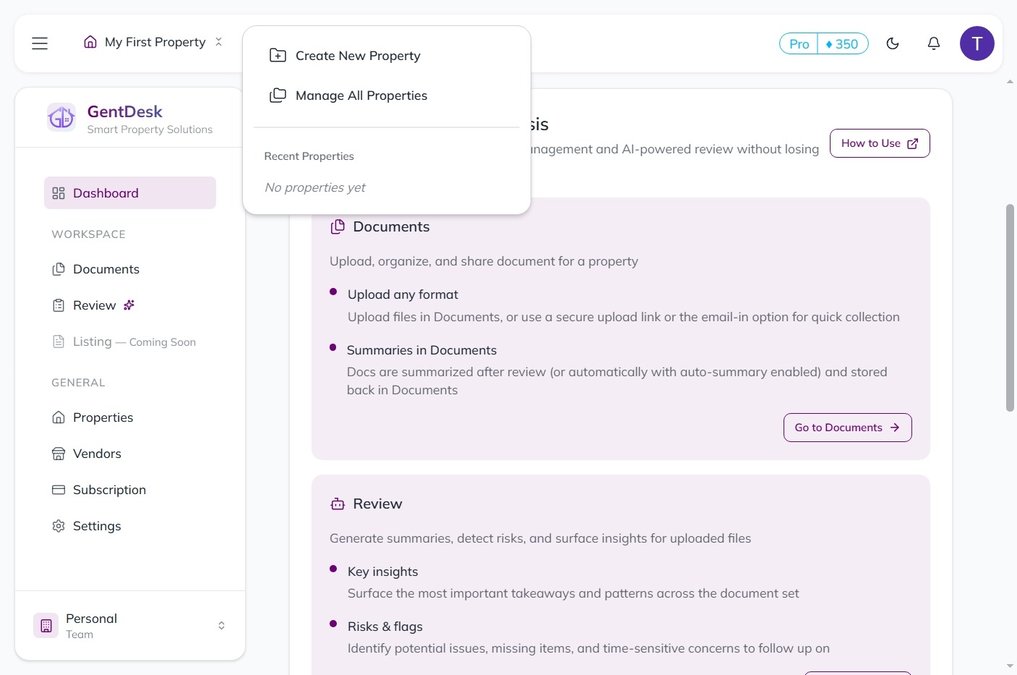Choose Manage All Properties
The image size is (1017, 675).
(361, 93)
